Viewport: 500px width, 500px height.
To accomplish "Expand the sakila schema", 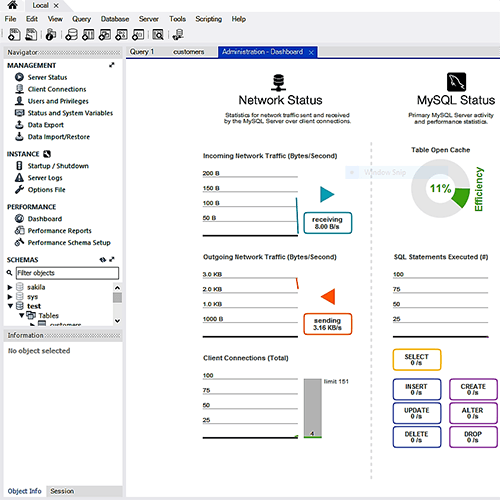I will tap(10, 287).
